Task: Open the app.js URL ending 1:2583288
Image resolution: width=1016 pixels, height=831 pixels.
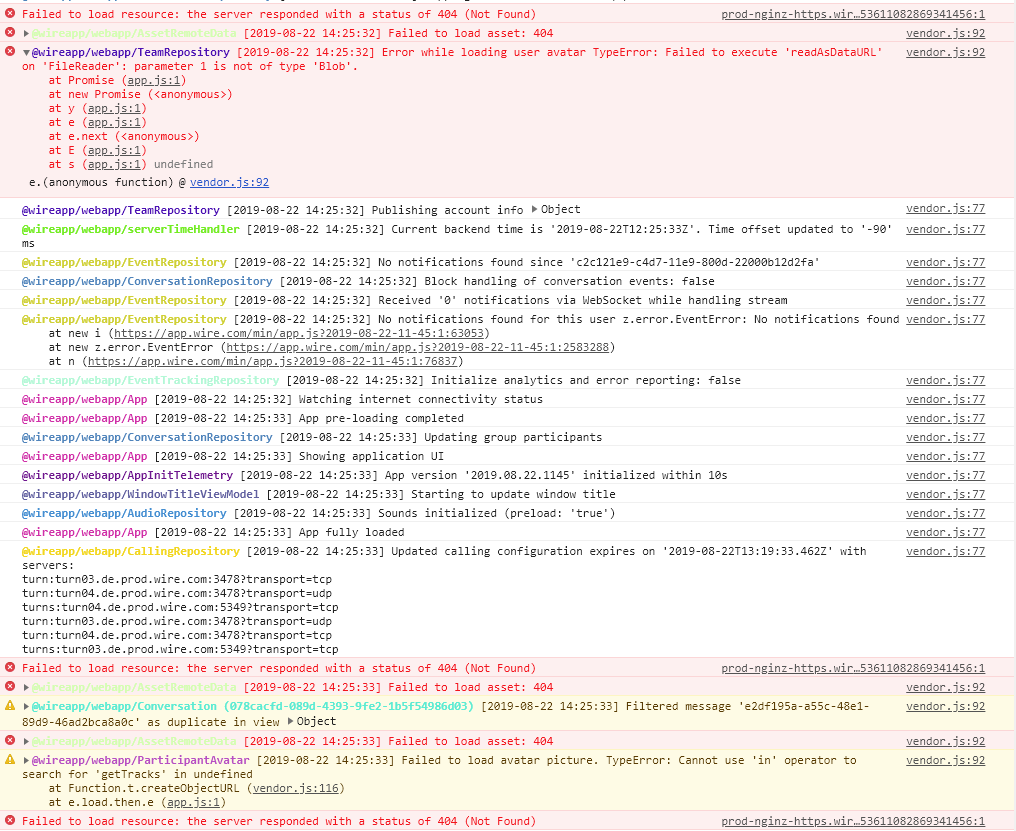Action: click(x=417, y=347)
